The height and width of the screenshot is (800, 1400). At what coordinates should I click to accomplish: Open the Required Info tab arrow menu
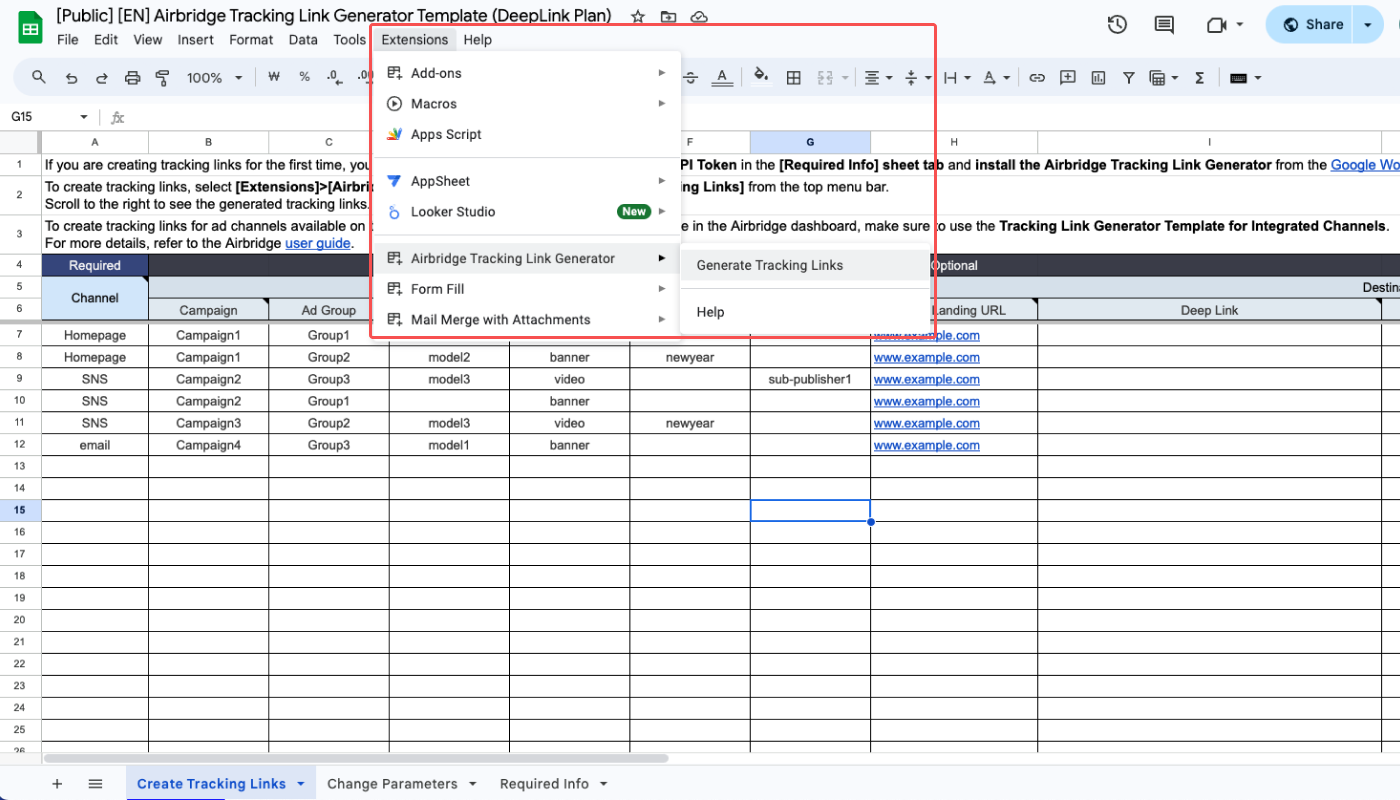click(x=603, y=784)
